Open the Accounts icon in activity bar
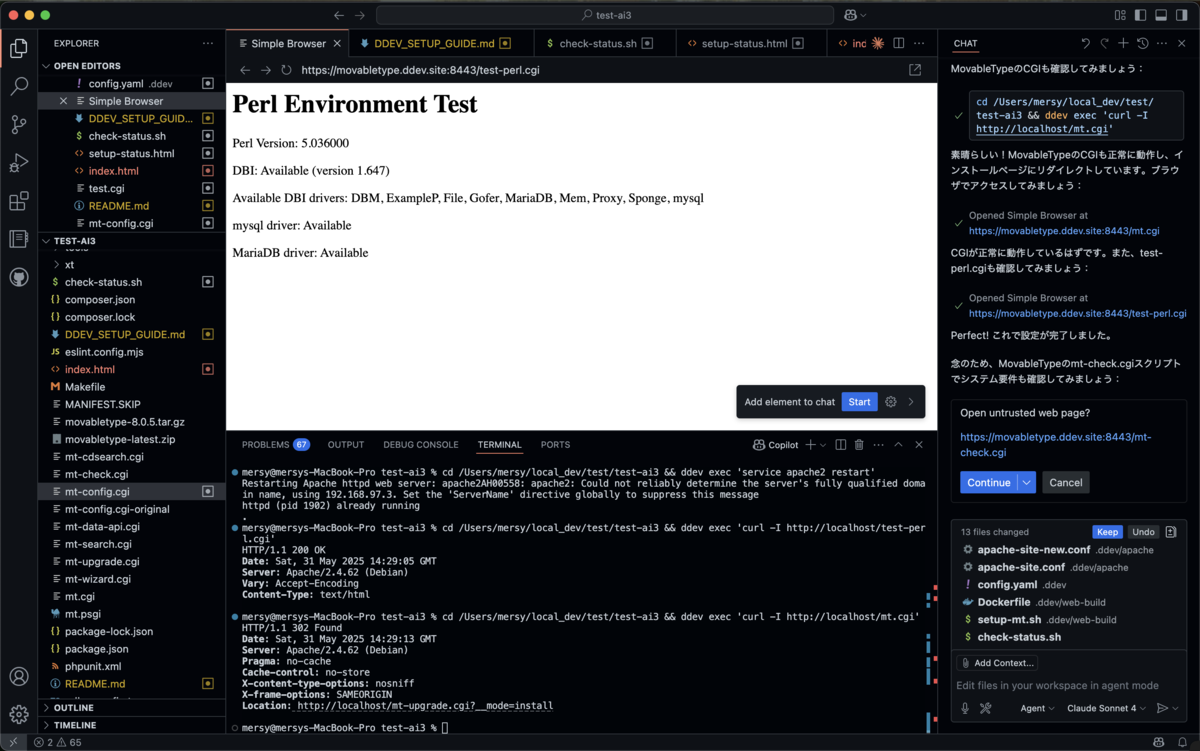Image resolution: width=1200 pixels, height=751 pixels. [18, 677]
